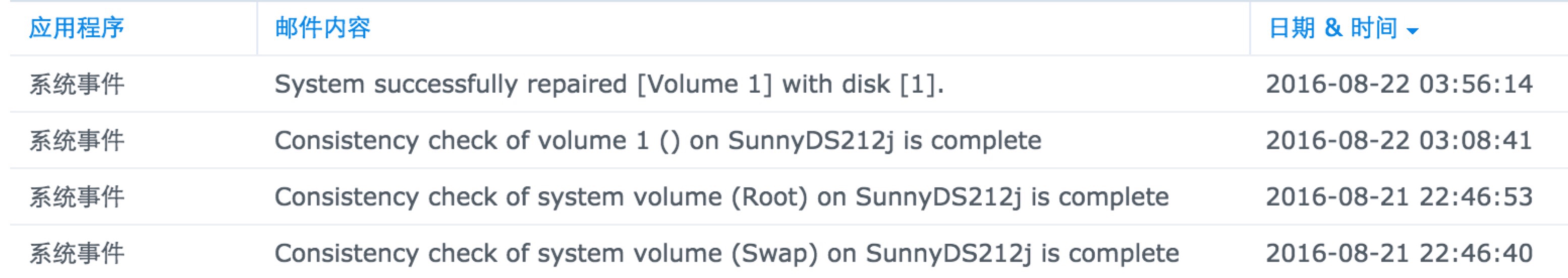Click the text [Volume 1] in first message
1568x278 pixels.
pos(704,85)
